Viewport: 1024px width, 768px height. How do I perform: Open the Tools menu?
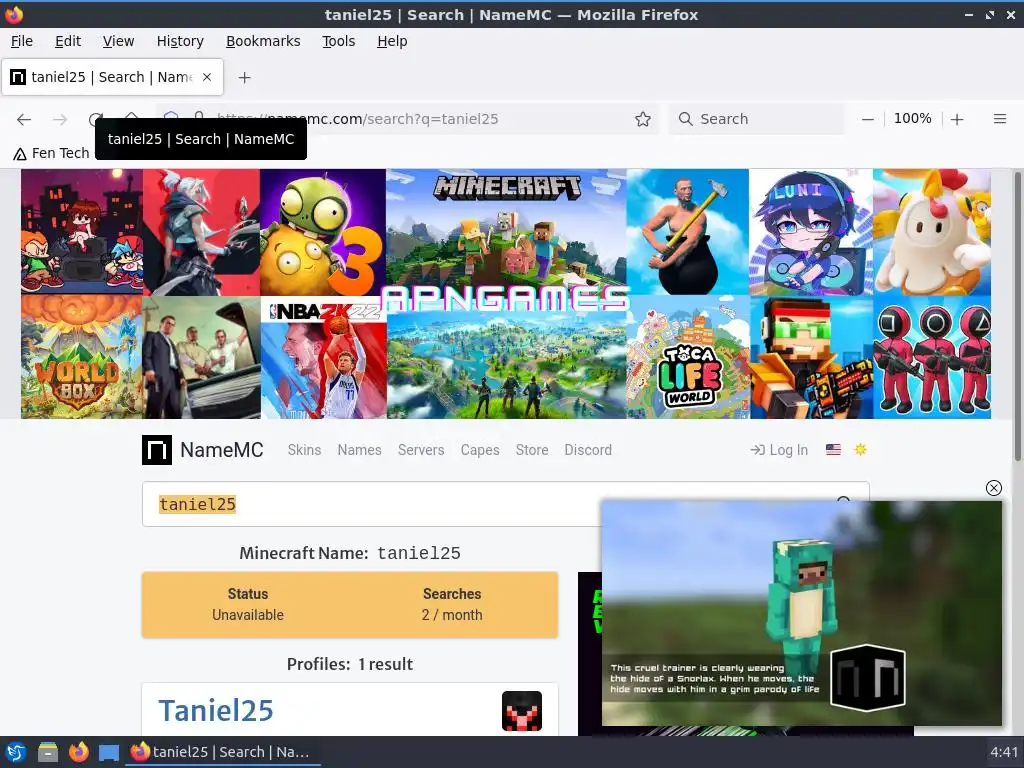tap(338, 41)
